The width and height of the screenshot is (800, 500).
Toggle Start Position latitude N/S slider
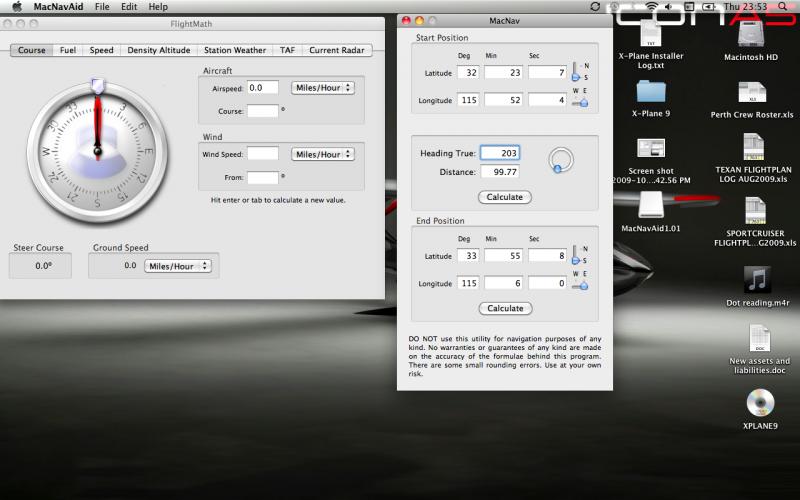[x=576, y=71]
